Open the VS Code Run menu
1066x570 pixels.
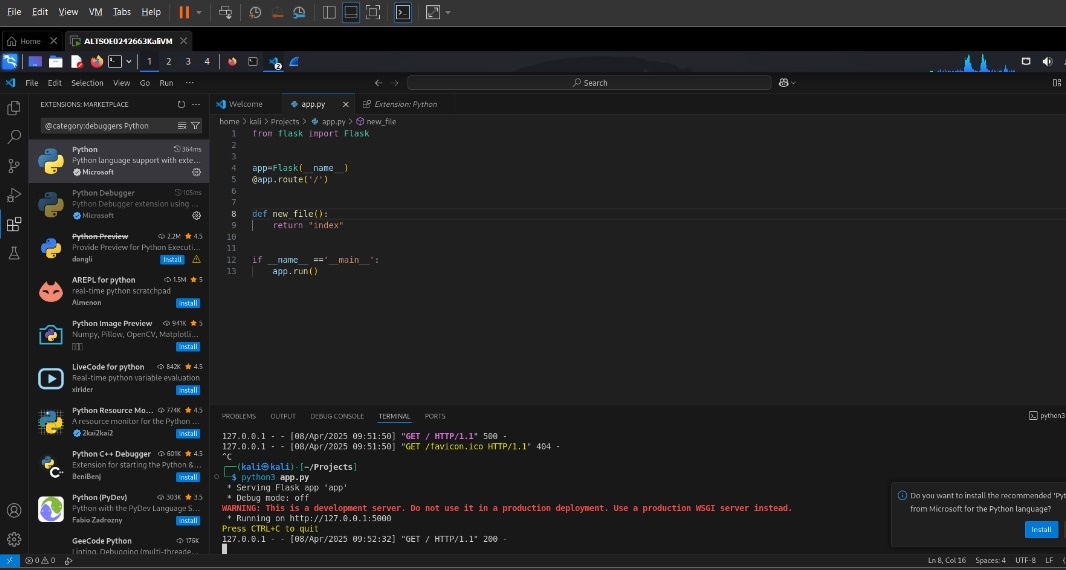(166, 83)
